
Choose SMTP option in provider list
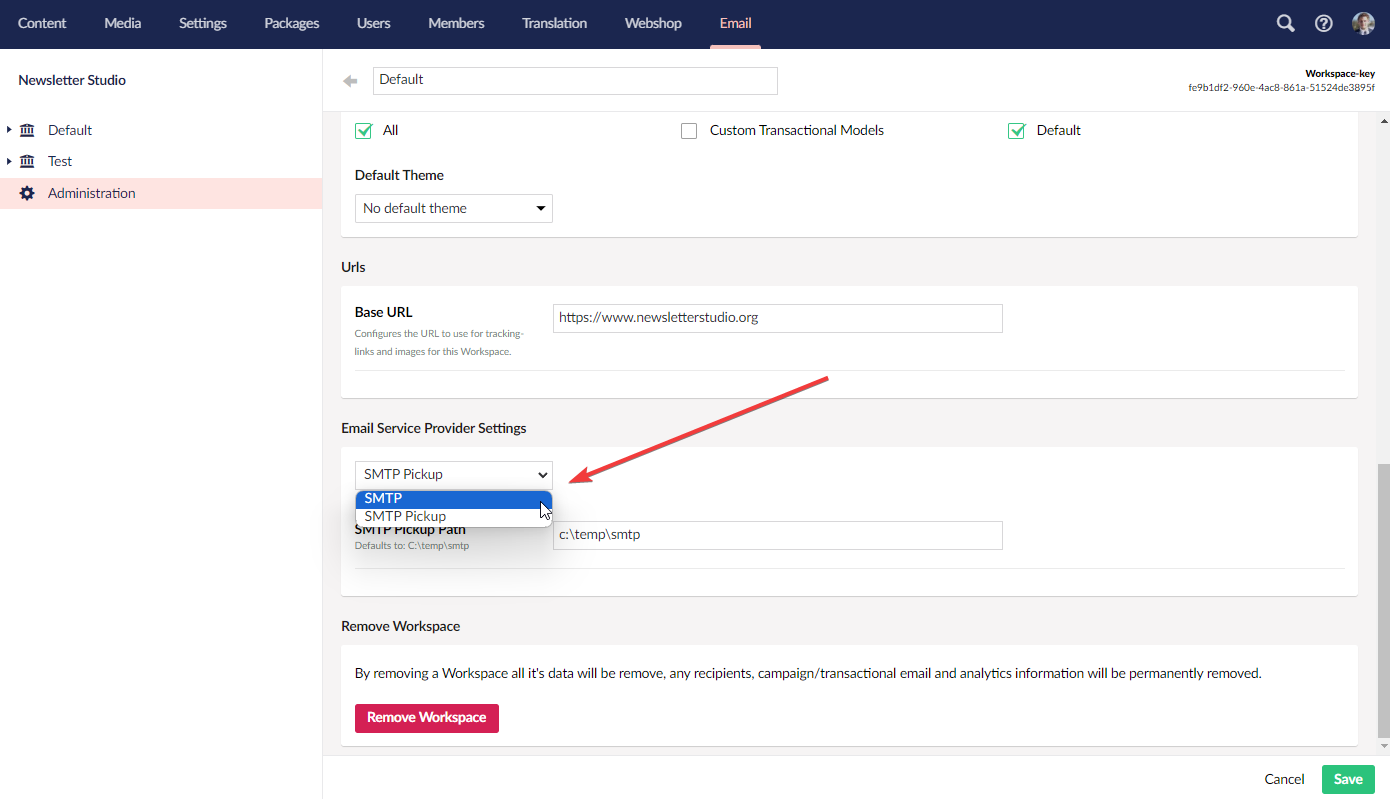[x=454, y=498]
